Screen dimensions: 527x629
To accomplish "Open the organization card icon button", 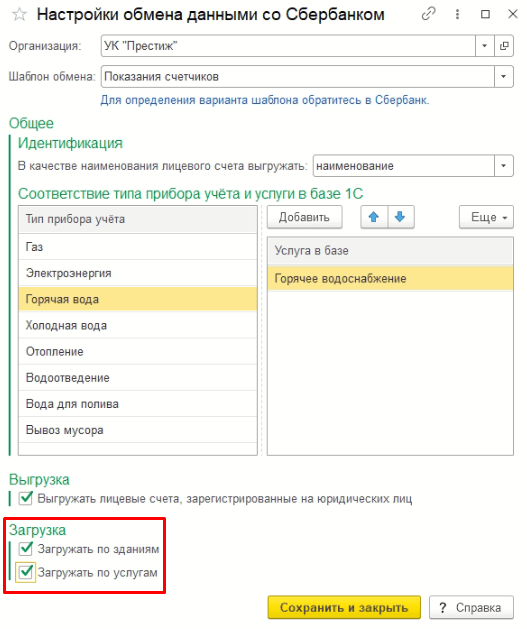I will click(x=504, y=46).
